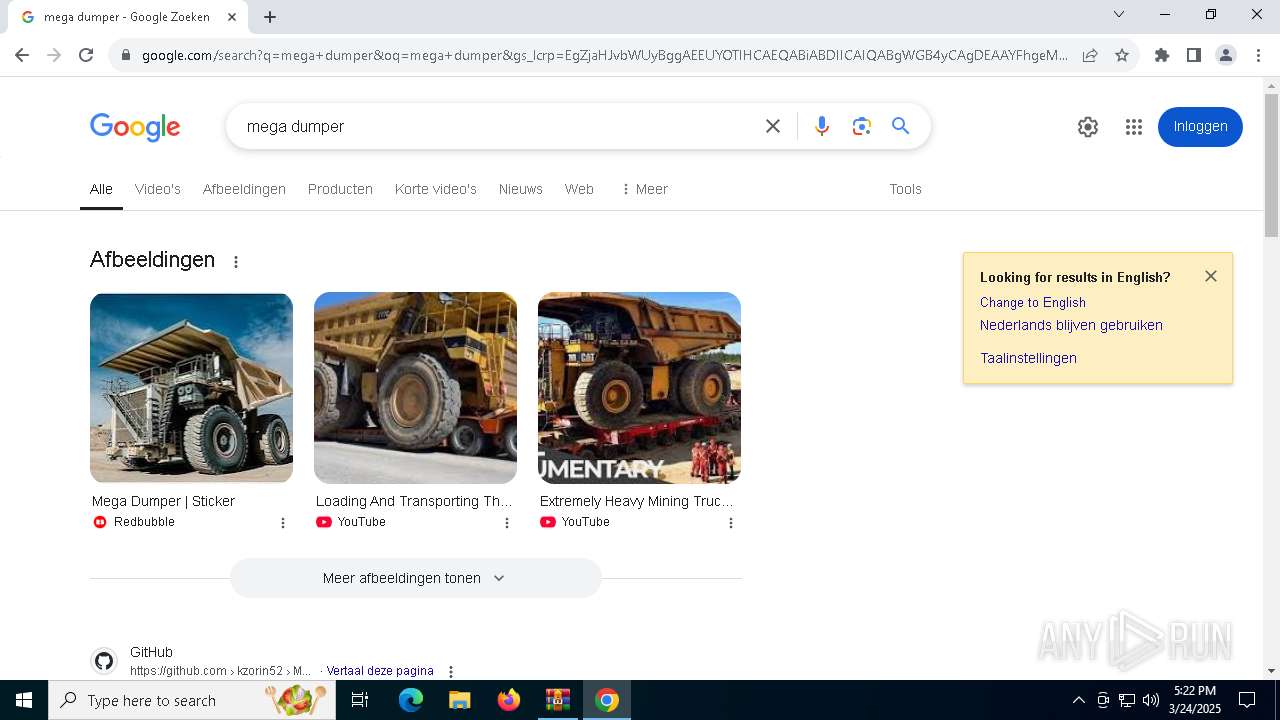The image size is (1280, 720).
Task: Open options for Mega Dumper Sticker result
Action: 283,523
